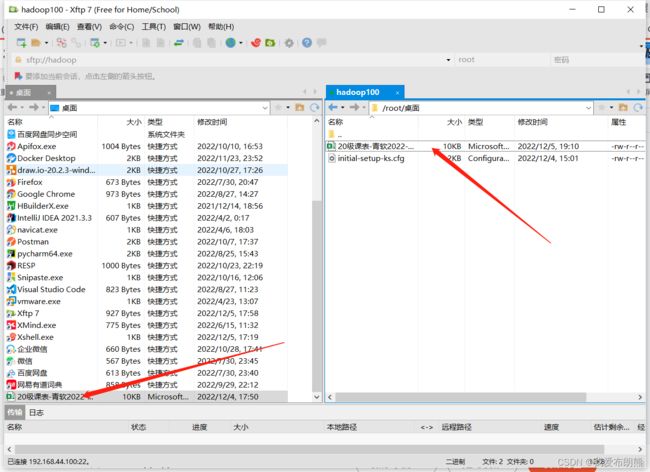The height and width of the screenshot is (472, 650).
Task: Select Google Chrome in local list
Action: coord(147,194)
